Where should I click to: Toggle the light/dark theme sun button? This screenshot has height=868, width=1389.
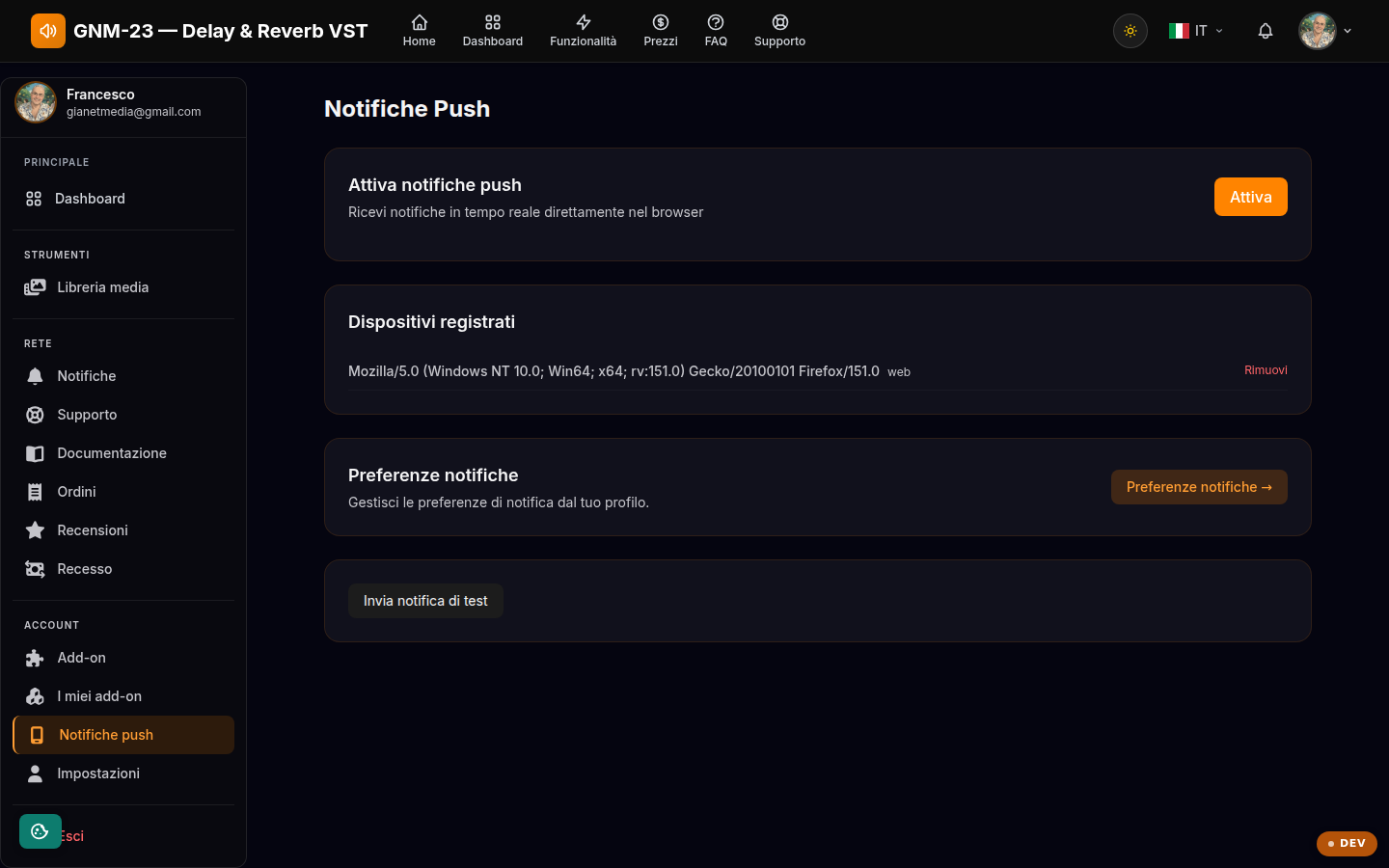[x=1130, y=31]
